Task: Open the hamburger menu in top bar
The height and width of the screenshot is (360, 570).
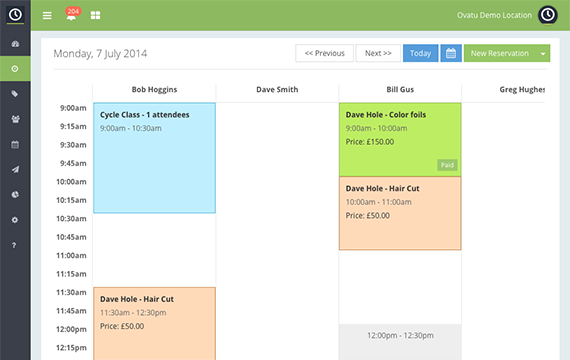Action: pos(47,16)
